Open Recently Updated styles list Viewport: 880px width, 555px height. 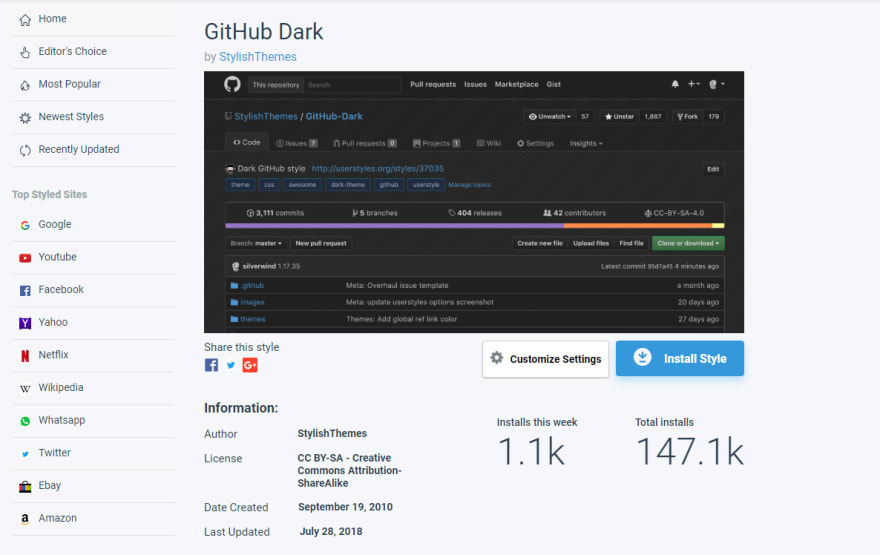(79, 149)
